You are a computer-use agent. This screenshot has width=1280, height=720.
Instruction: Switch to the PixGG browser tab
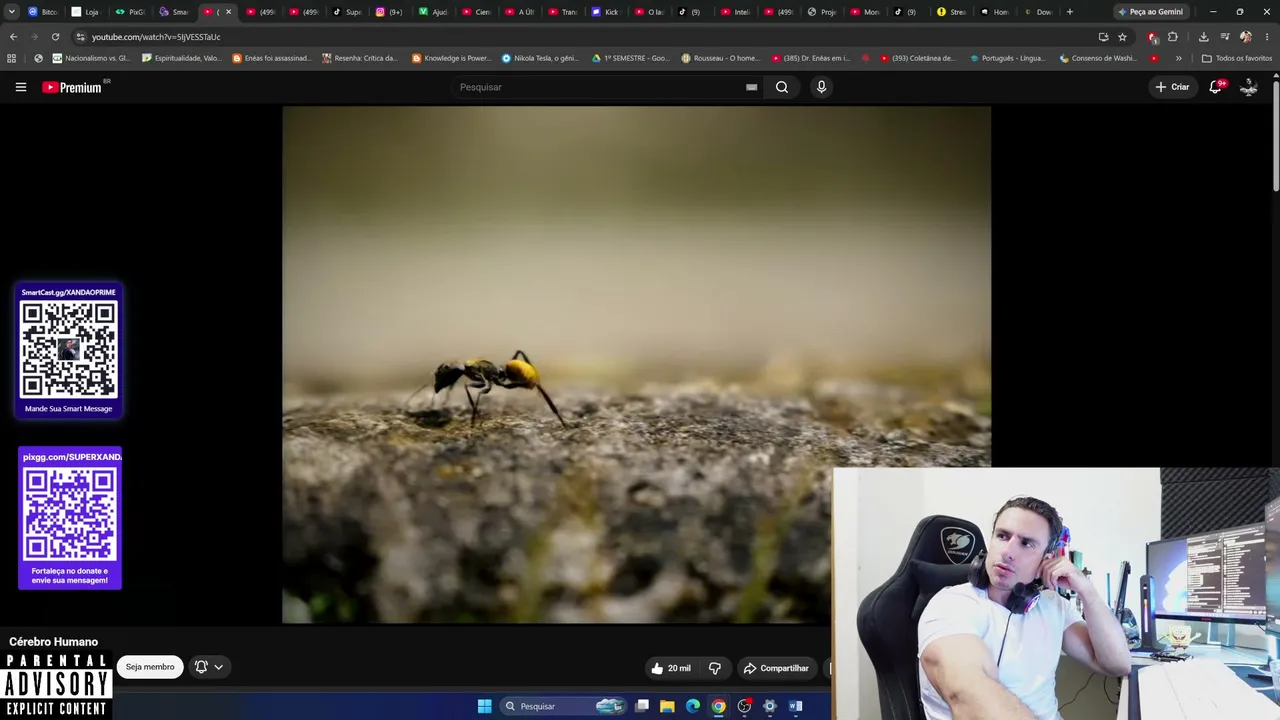point(130,12)
